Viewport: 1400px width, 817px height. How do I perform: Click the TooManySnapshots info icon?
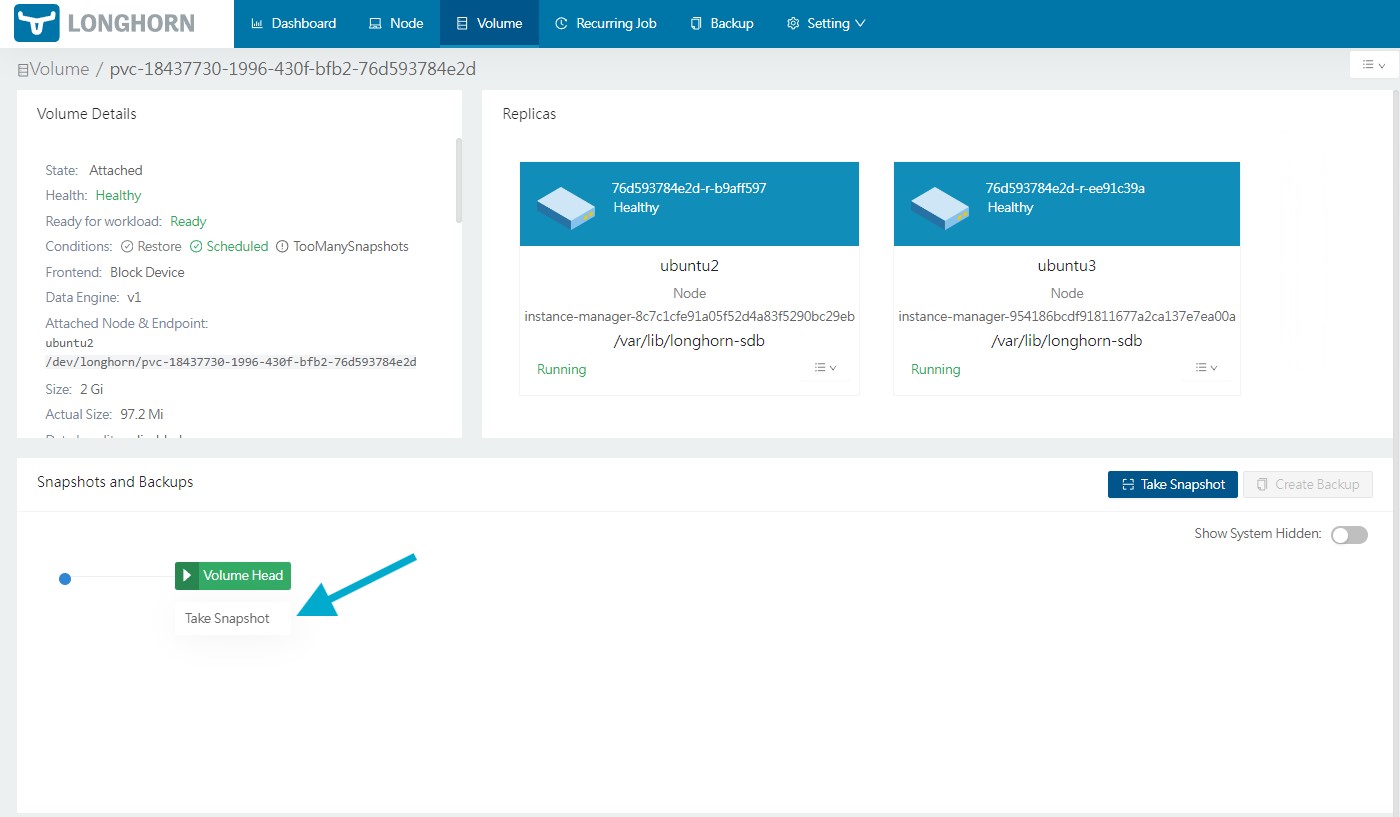(283, 246)
